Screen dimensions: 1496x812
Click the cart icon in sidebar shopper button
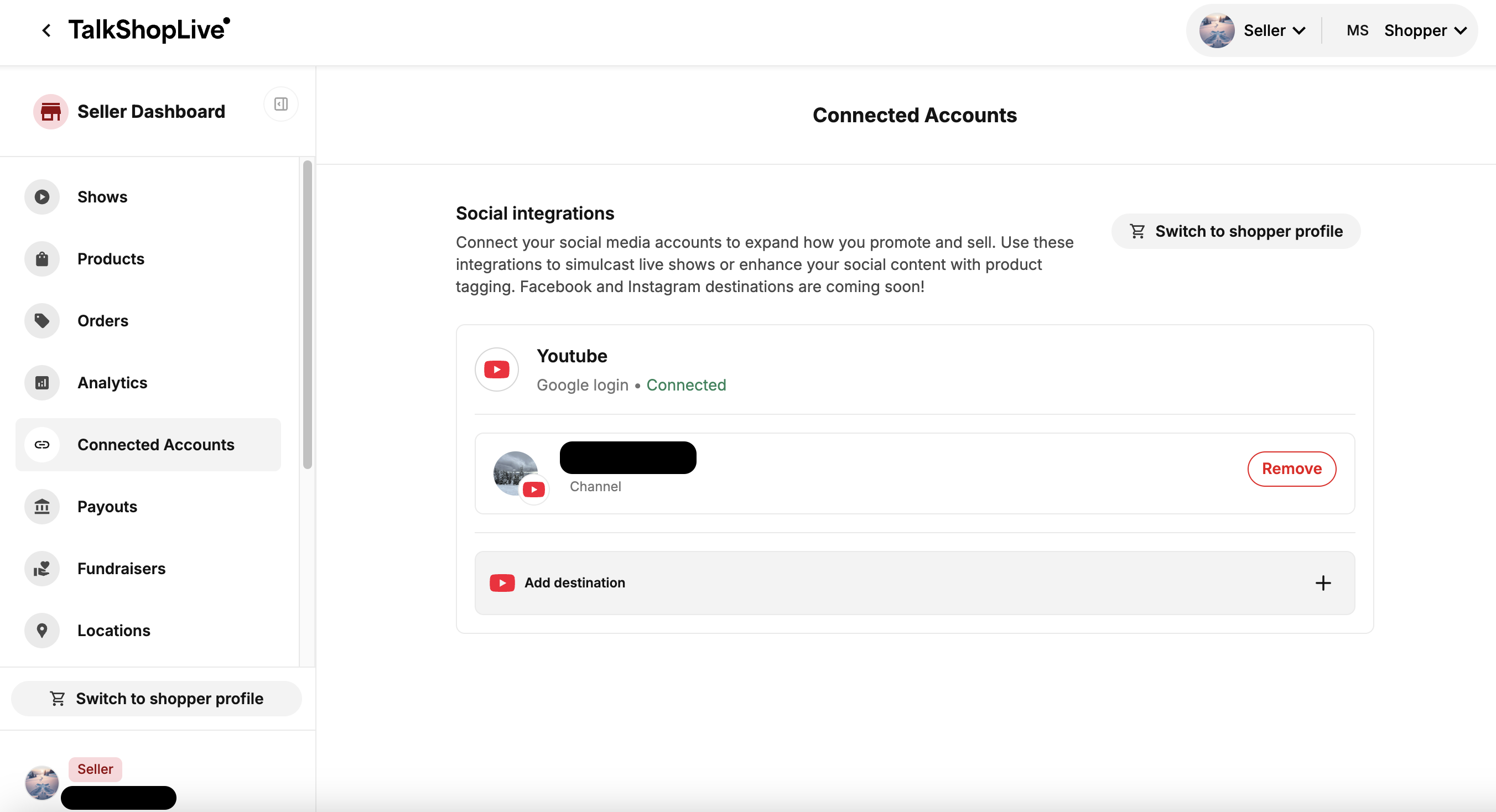point(58,698)
